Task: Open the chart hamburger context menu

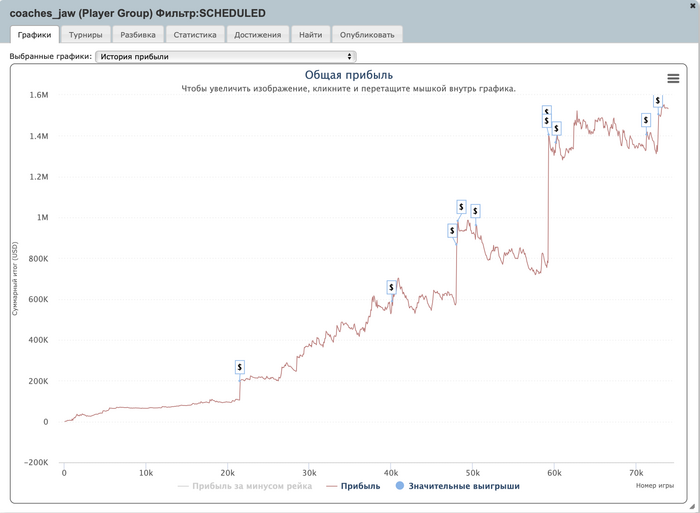Action: [673, 78]
